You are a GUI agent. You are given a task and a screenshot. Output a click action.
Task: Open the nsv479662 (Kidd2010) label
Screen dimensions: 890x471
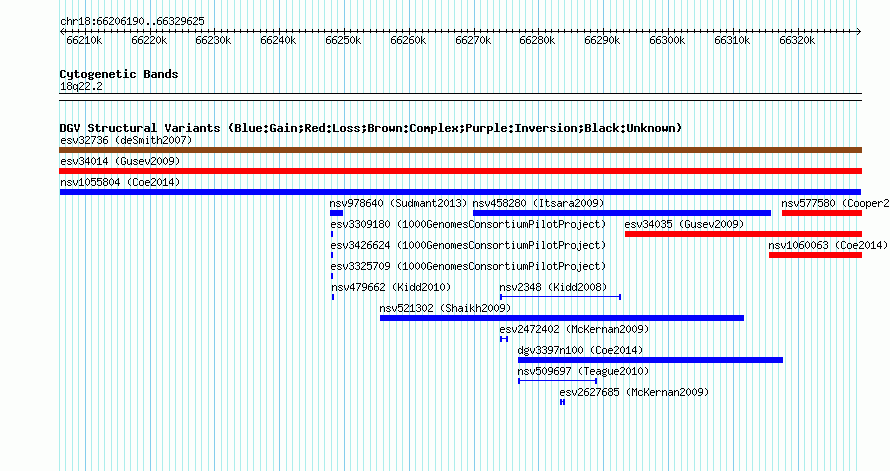pyautogui.click(x=391, y=287)
